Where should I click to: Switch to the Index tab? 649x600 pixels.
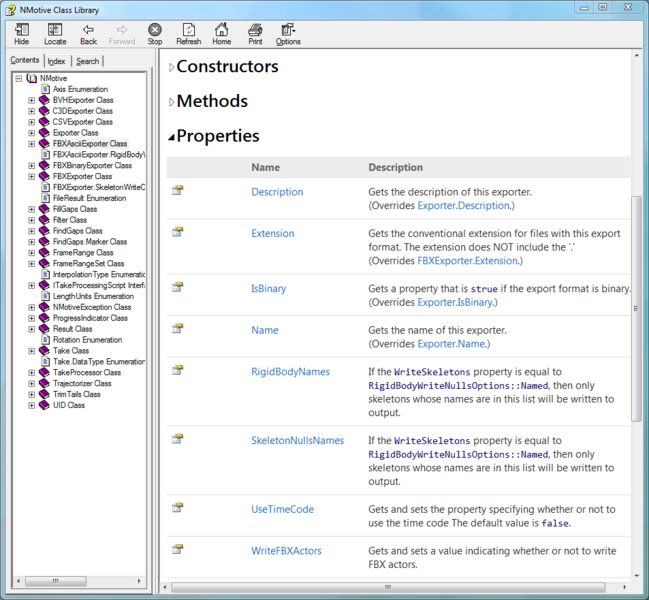[57, 61]
